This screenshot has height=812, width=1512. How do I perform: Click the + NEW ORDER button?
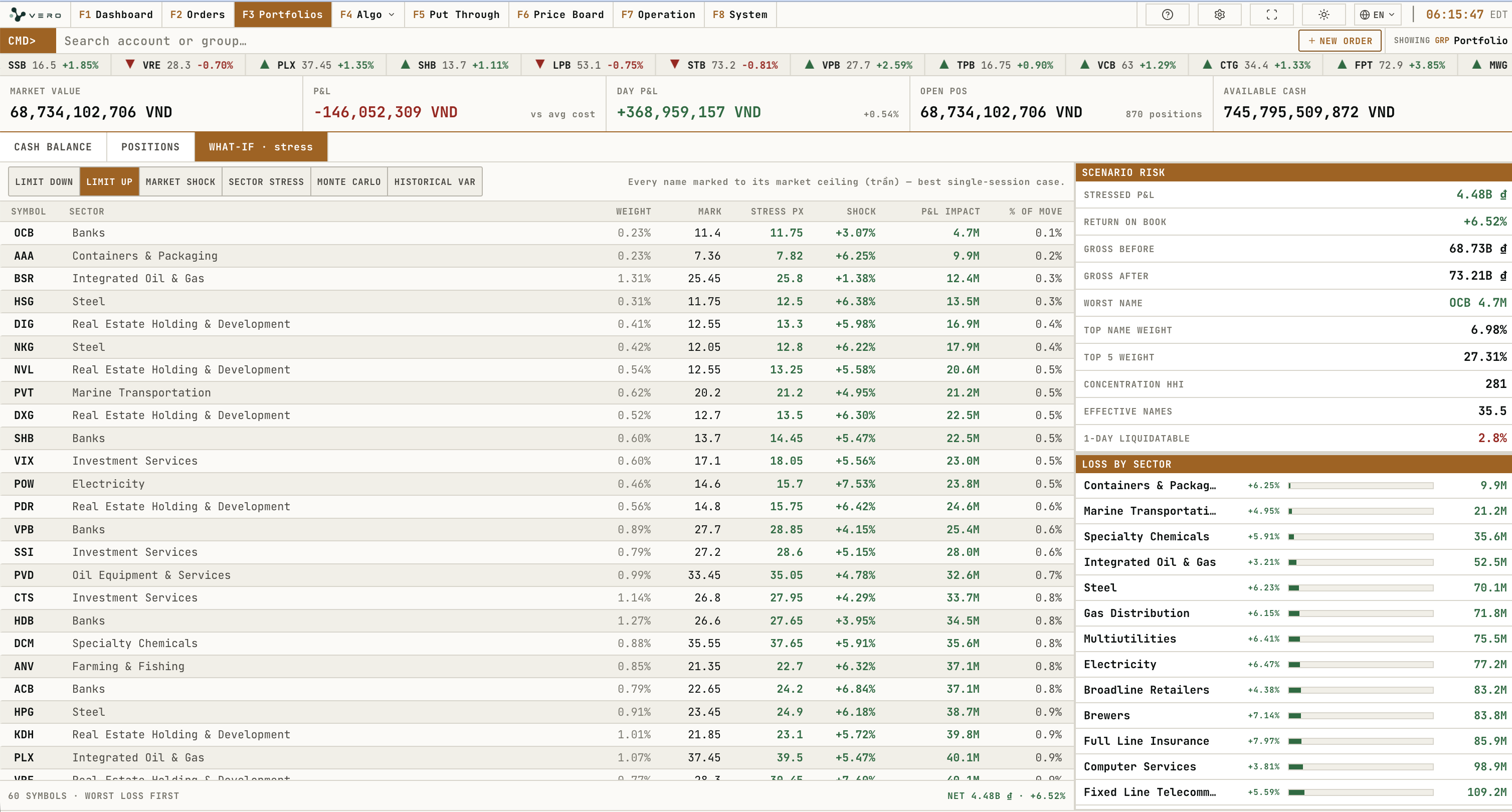[x=1340, y=41]
